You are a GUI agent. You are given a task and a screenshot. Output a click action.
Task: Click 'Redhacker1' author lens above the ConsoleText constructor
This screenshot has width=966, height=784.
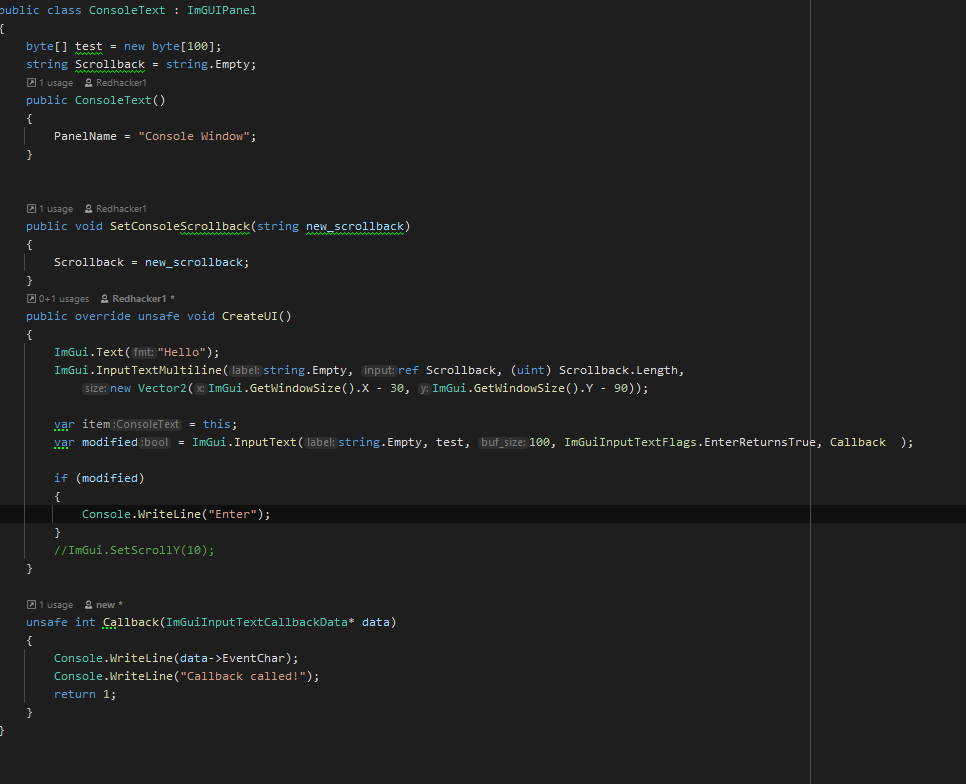coord(121,83)
